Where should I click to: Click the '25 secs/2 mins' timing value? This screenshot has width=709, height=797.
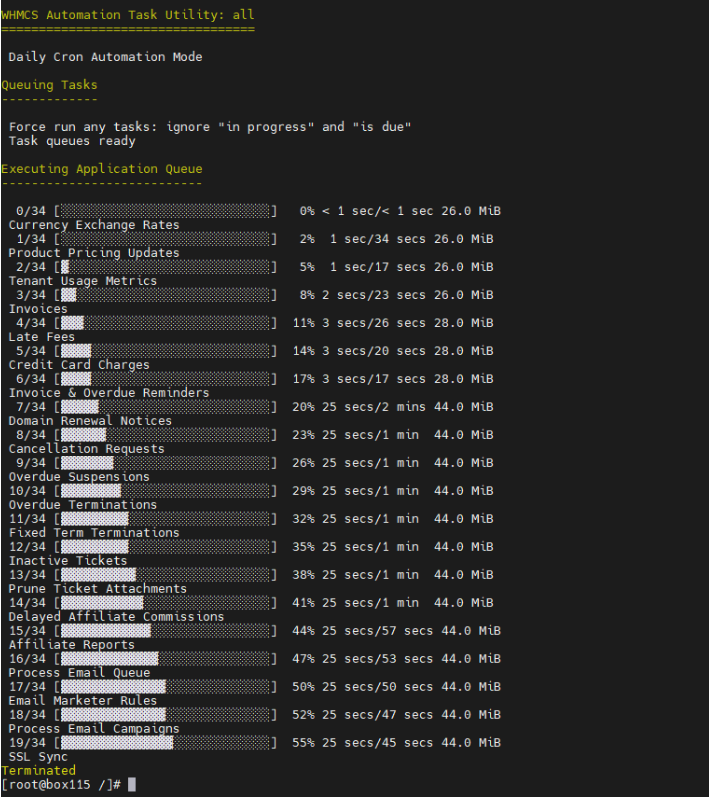[374, 407]
